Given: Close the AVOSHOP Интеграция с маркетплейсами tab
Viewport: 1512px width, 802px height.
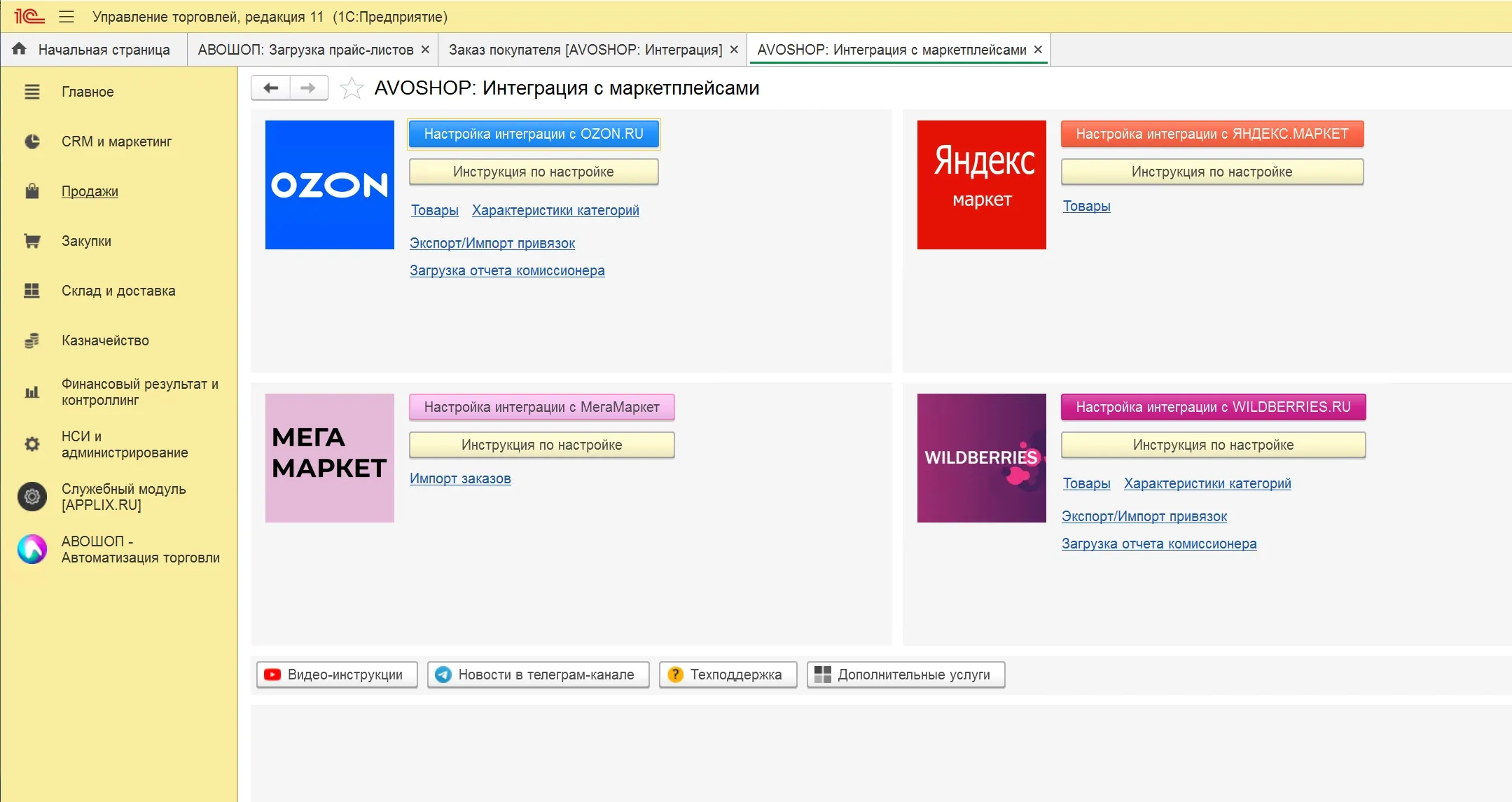Looking at the screenshot, I should pos(1038,50).
